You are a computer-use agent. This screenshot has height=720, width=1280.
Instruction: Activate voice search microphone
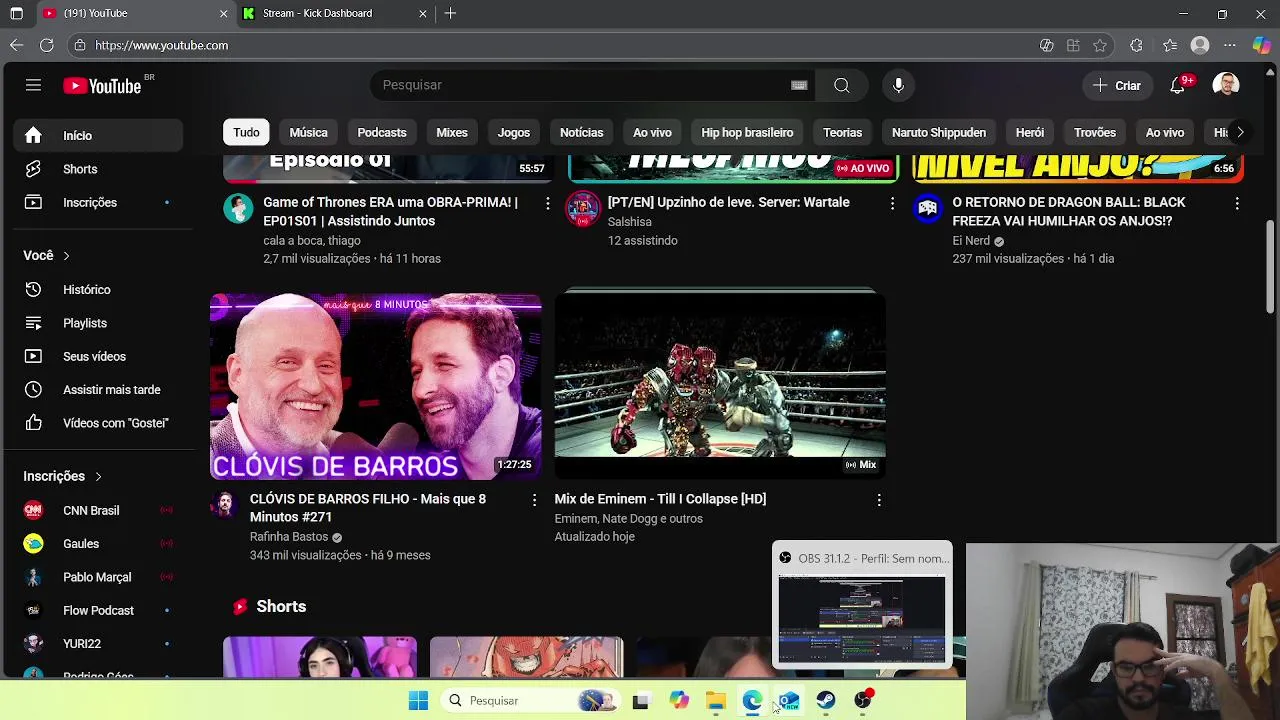pos(898,85)
